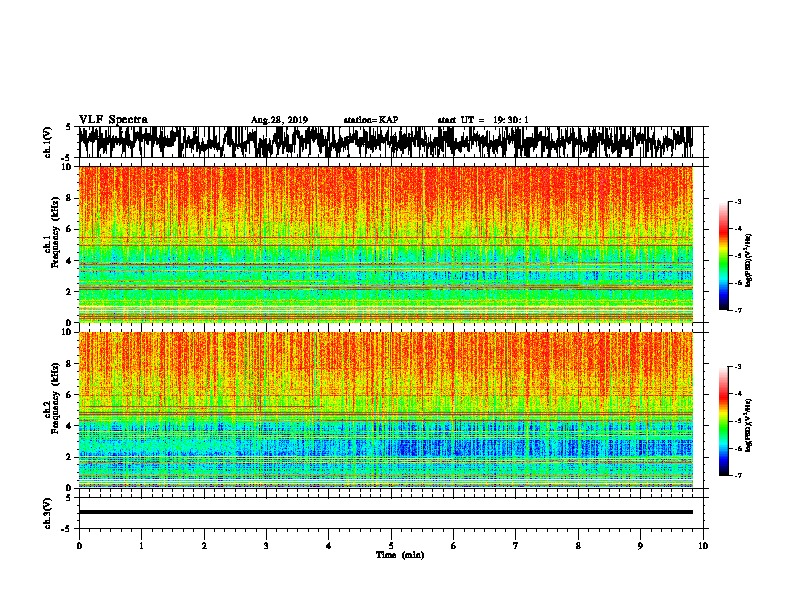
Task: Click the "Time (min)" x-axis label
Action: pyautogui.click(x=400, y=555)
